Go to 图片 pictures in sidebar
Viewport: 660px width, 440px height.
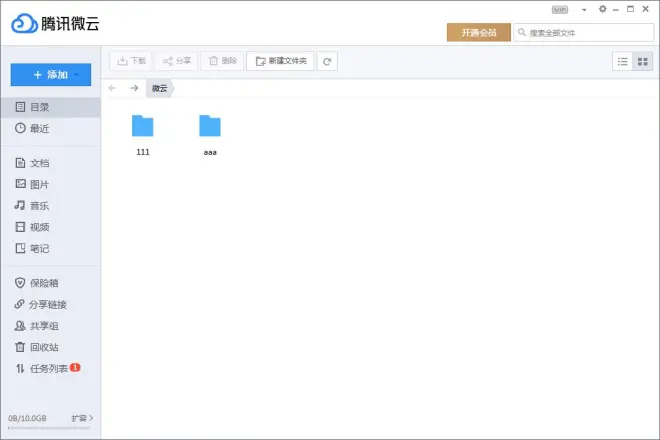click(39, 184)
